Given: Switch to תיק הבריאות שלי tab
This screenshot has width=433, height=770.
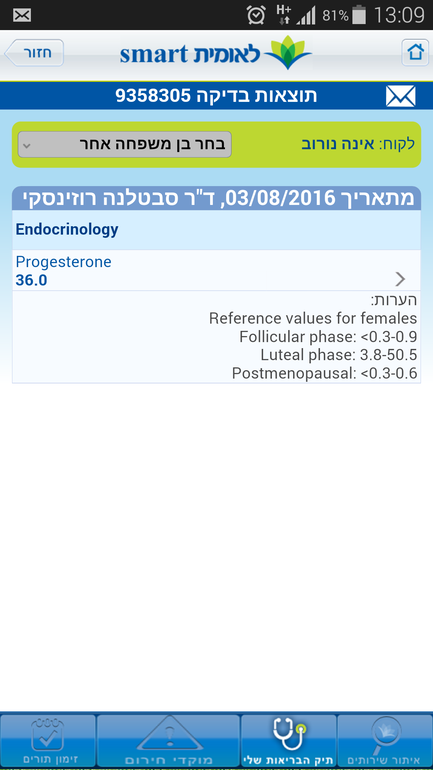Looking at the screenshot, I should coord(289,741).
